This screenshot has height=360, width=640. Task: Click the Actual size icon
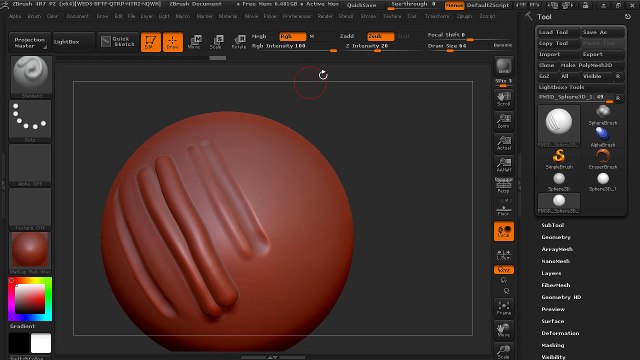point(504,143)
